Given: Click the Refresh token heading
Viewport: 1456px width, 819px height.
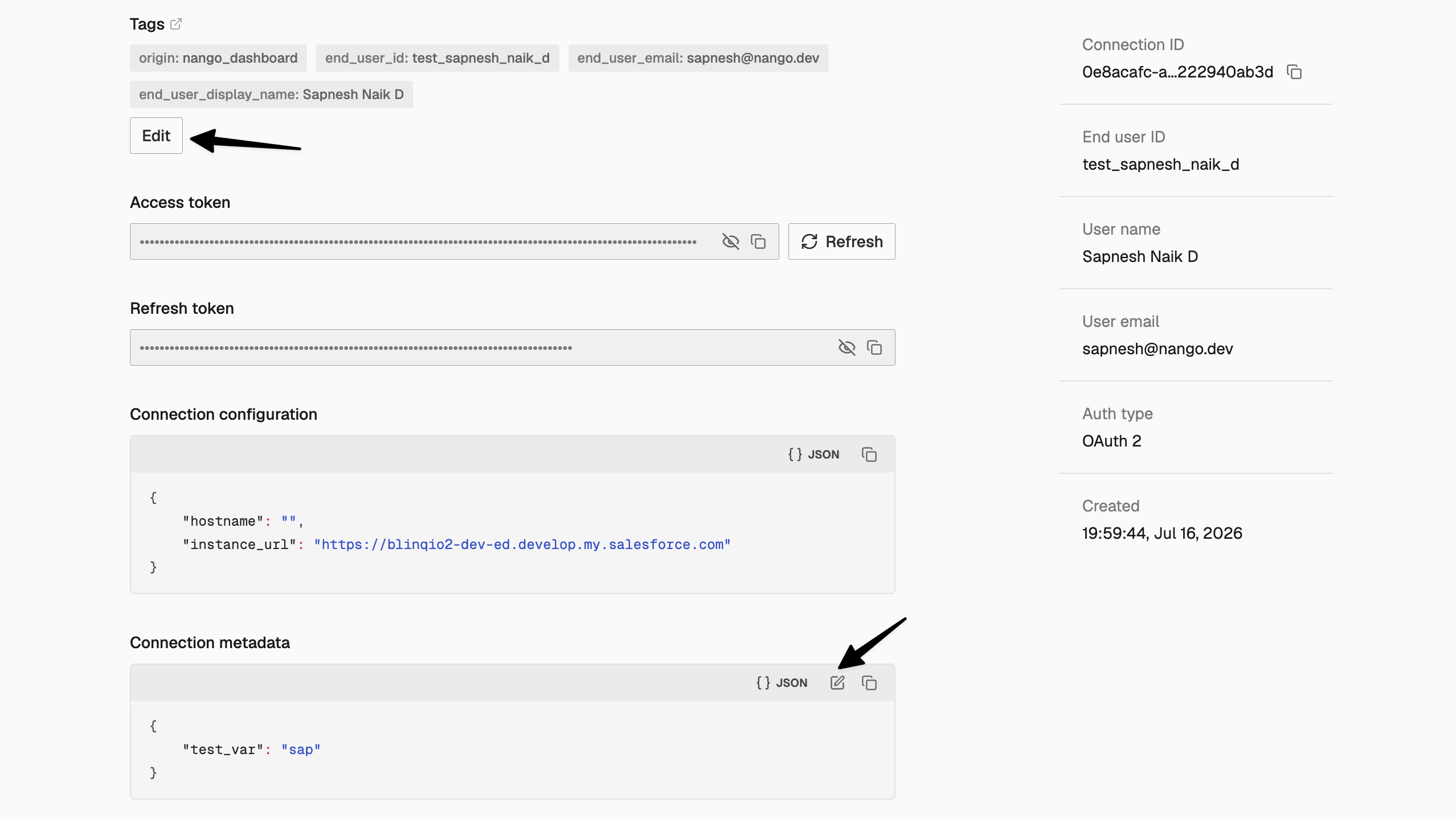Looking at the screenshot, I should [182, 308].
